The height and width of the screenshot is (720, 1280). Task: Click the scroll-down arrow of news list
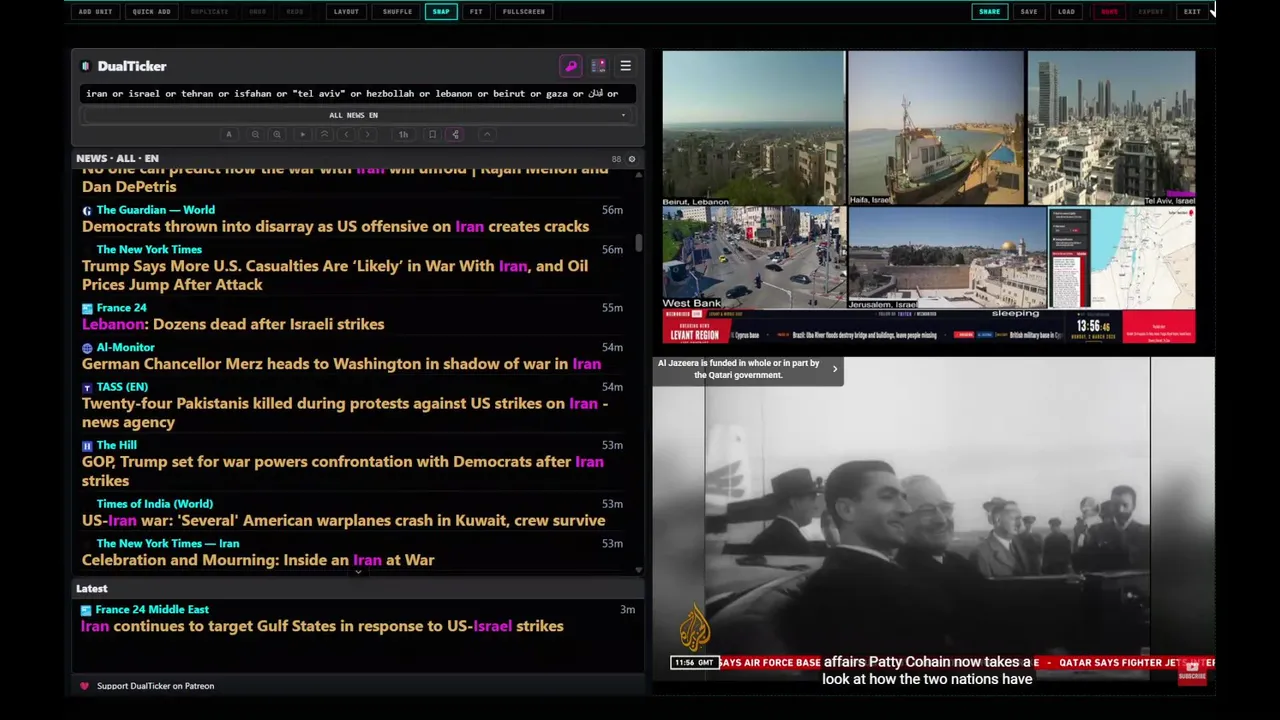(x=639, y=570)
